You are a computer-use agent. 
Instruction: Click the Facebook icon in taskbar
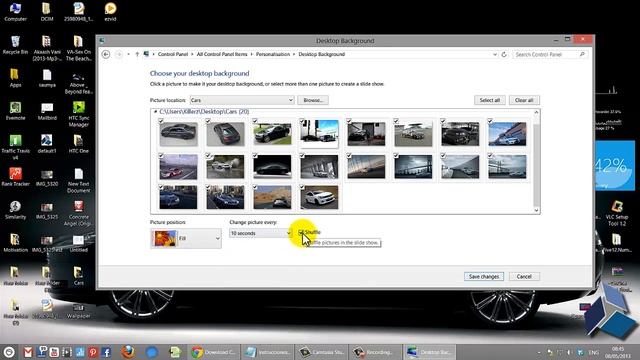coord(106,352)
